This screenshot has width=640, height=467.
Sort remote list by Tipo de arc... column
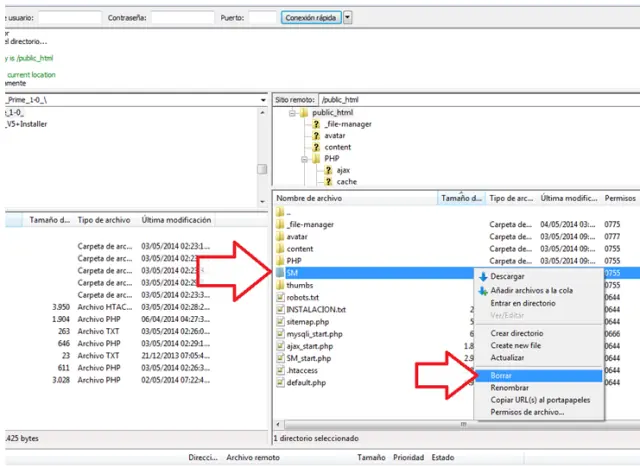click(x=511, y=198)
